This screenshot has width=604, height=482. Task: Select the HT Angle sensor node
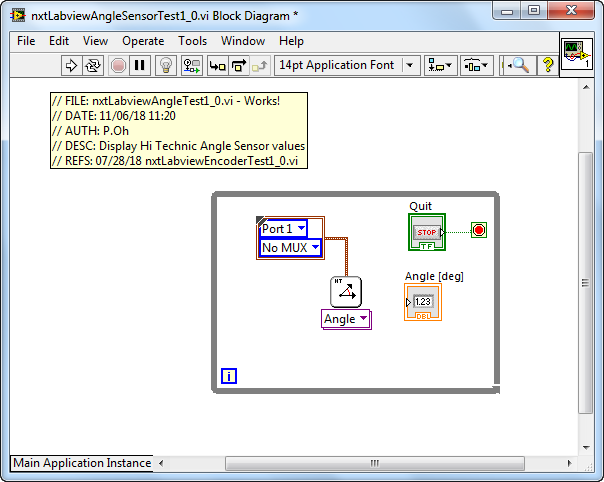tap(346, 292)
